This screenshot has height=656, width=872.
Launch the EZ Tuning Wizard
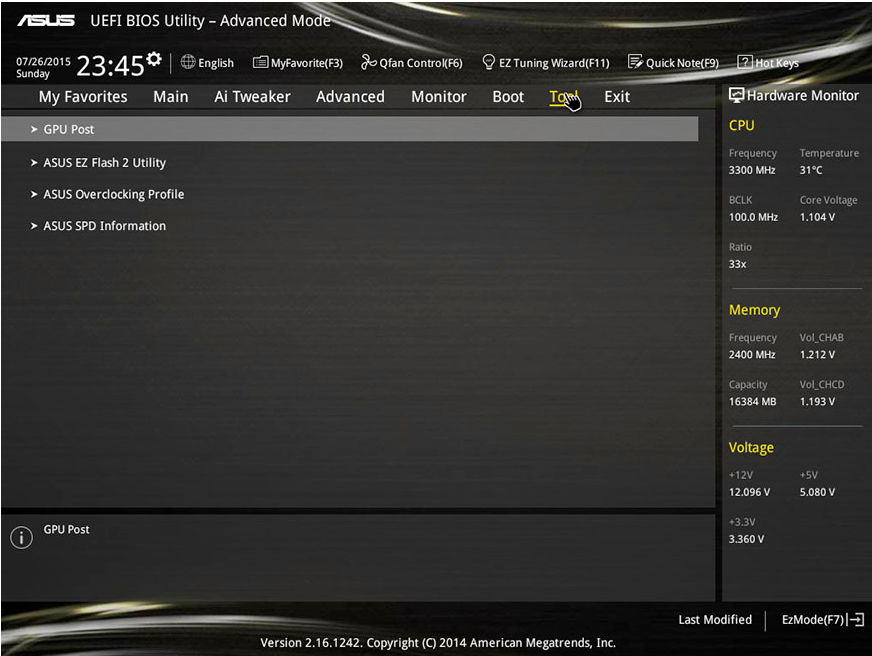[x=545, y=62]
